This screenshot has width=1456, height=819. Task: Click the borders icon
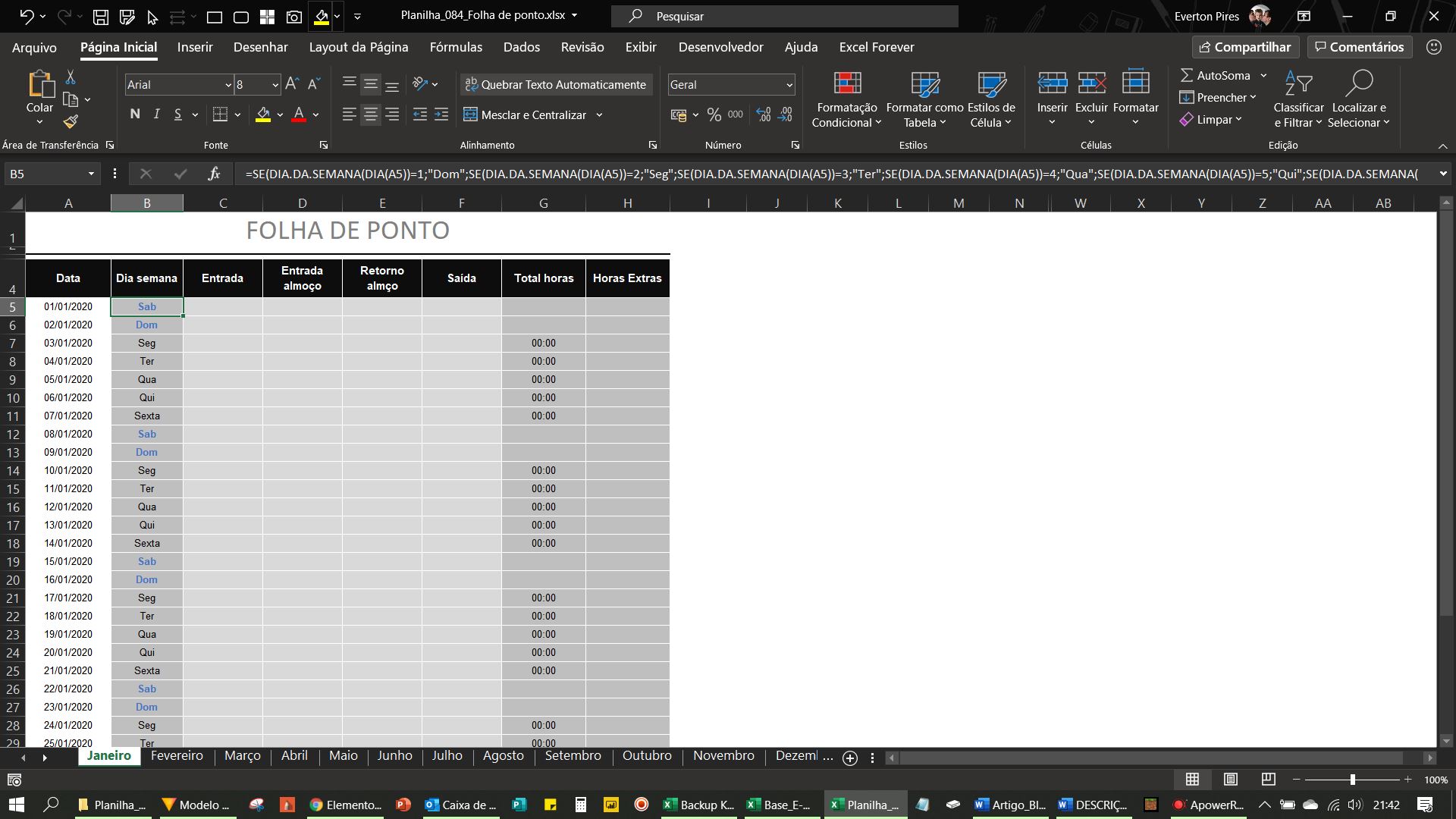click(x=220, y=115)
